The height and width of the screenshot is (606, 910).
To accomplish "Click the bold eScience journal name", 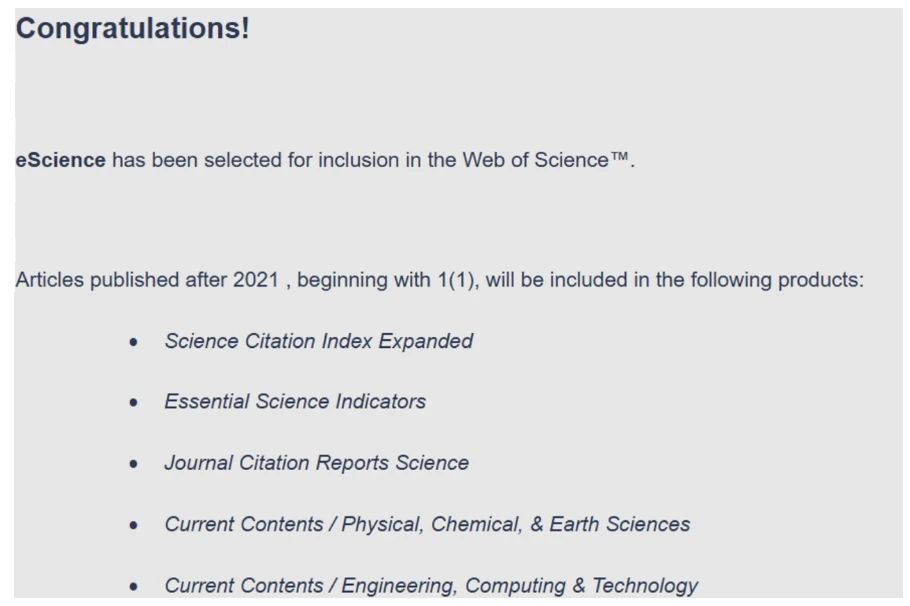I will [60, 160].
